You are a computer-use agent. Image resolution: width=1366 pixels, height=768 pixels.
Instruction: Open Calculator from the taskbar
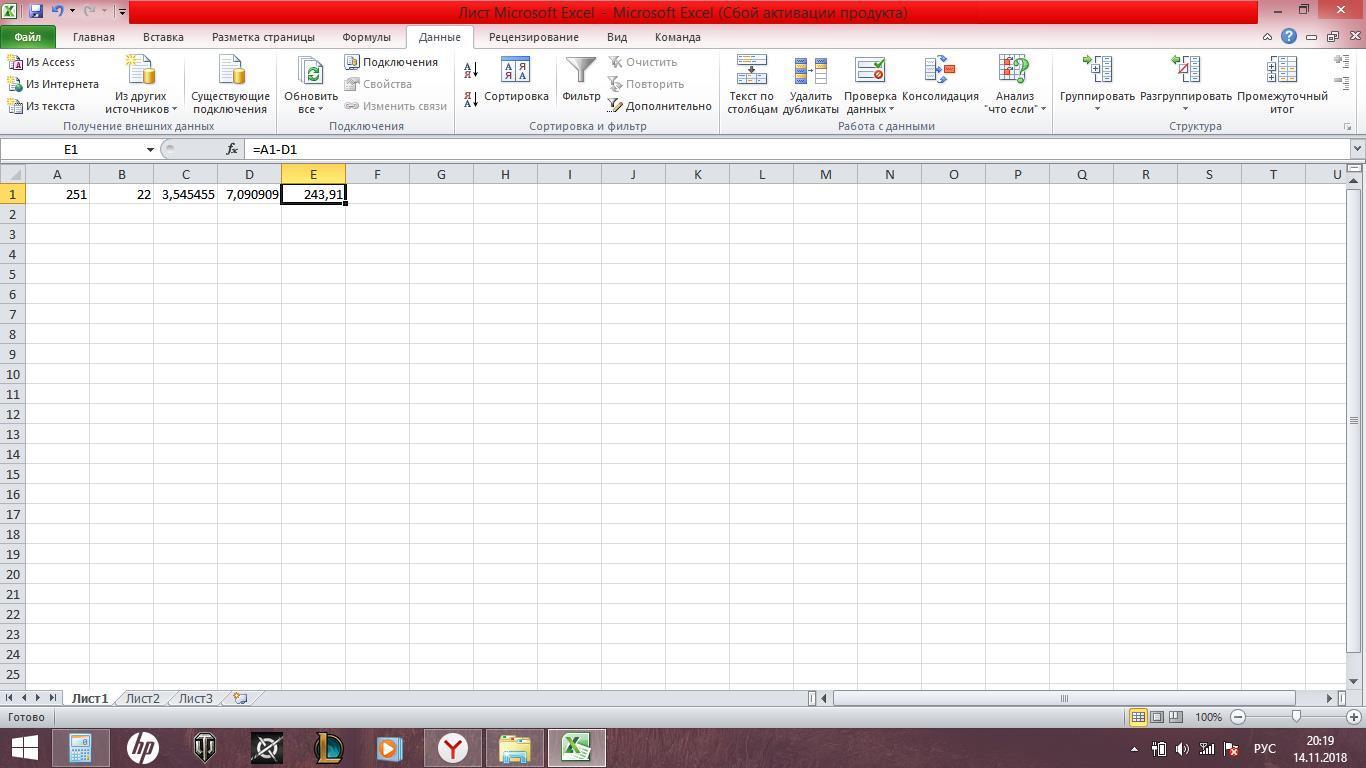[x=80, y=748]
